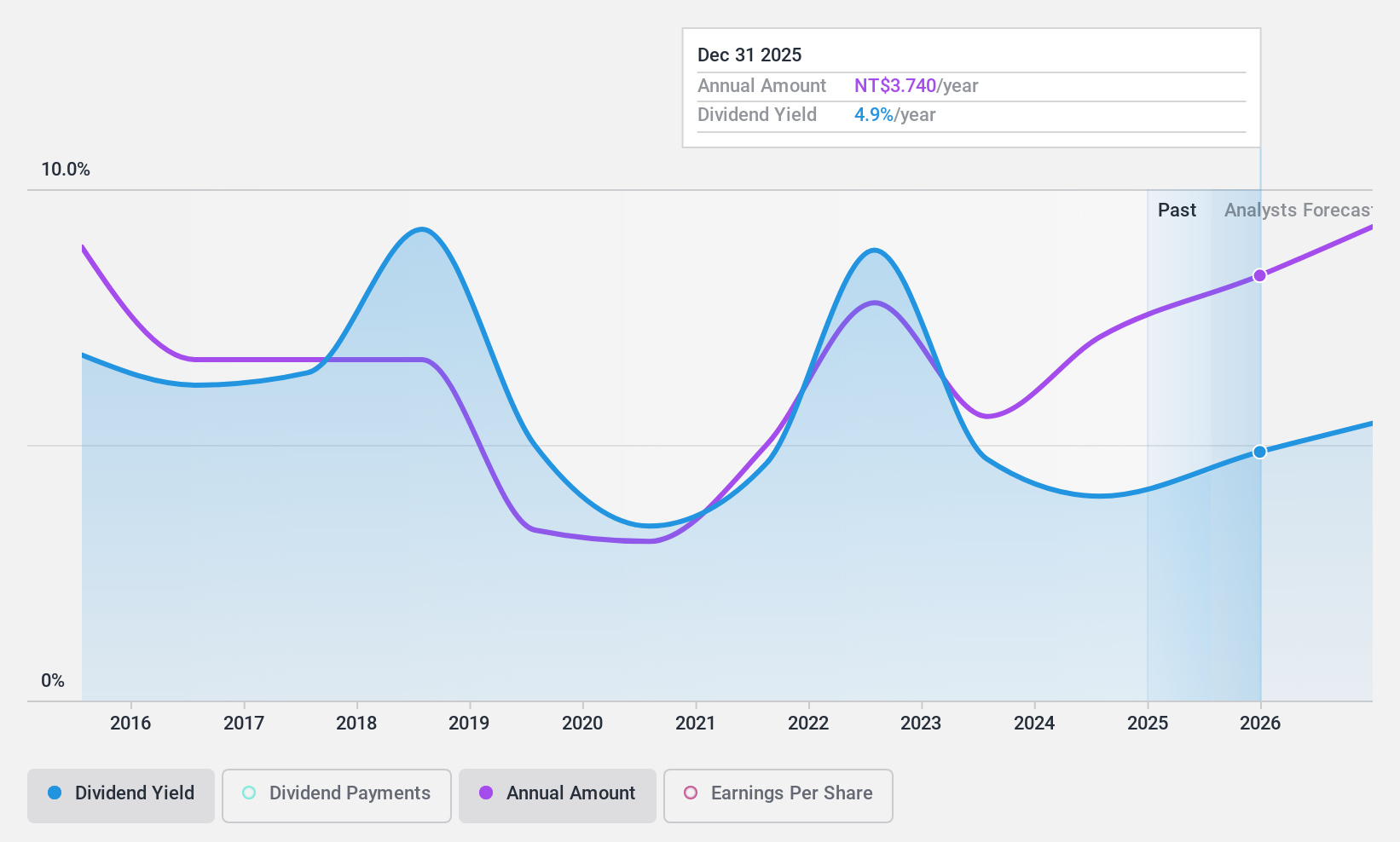This screenshot has width=1400, height=842.
Task: Click the tooltip's Dividend Yield row label
Action: tap(757, 115)
